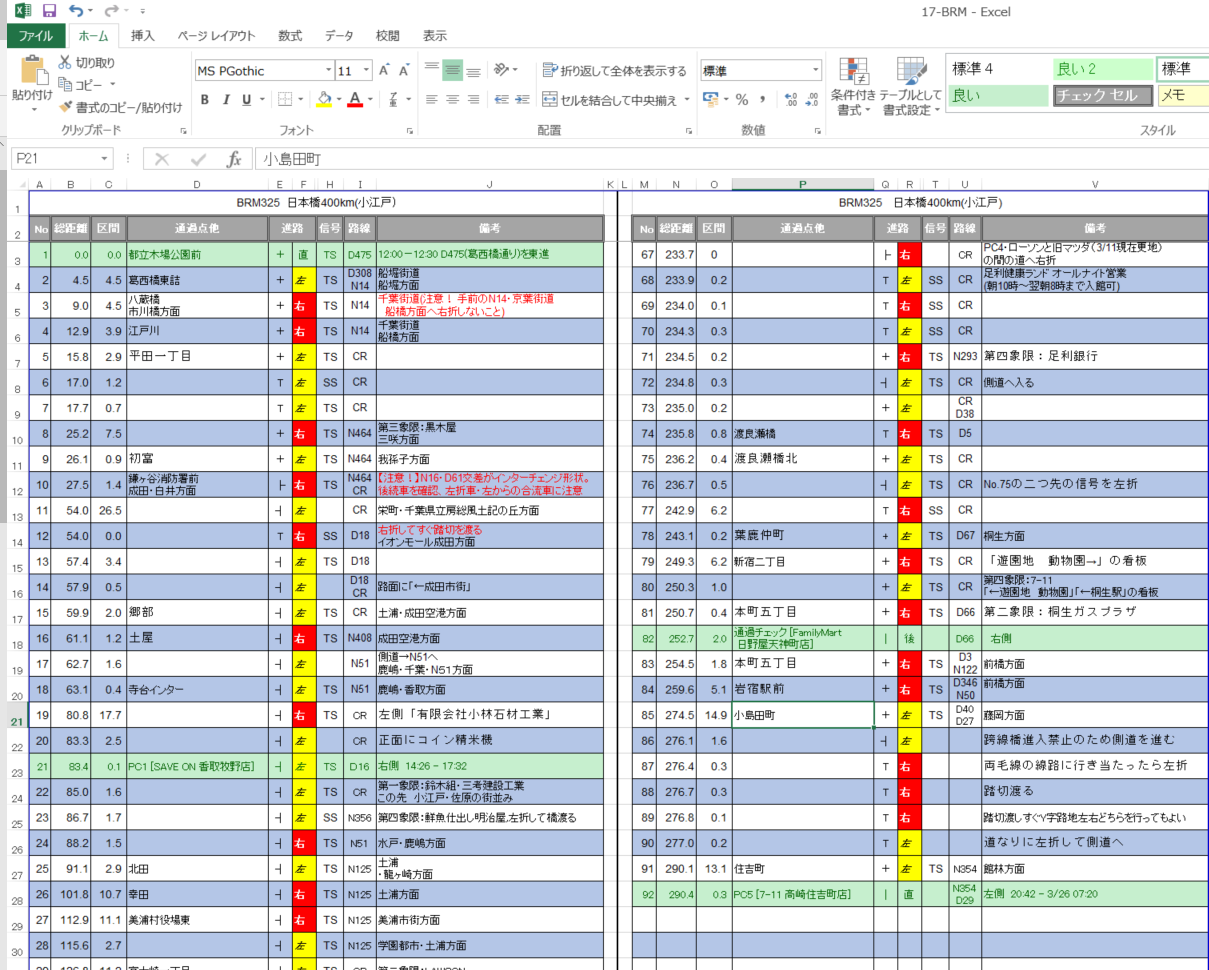Click the Redo arrow icon
Image resolution: width=1209 pixels, height=970 pixels.
click(112, 12)
